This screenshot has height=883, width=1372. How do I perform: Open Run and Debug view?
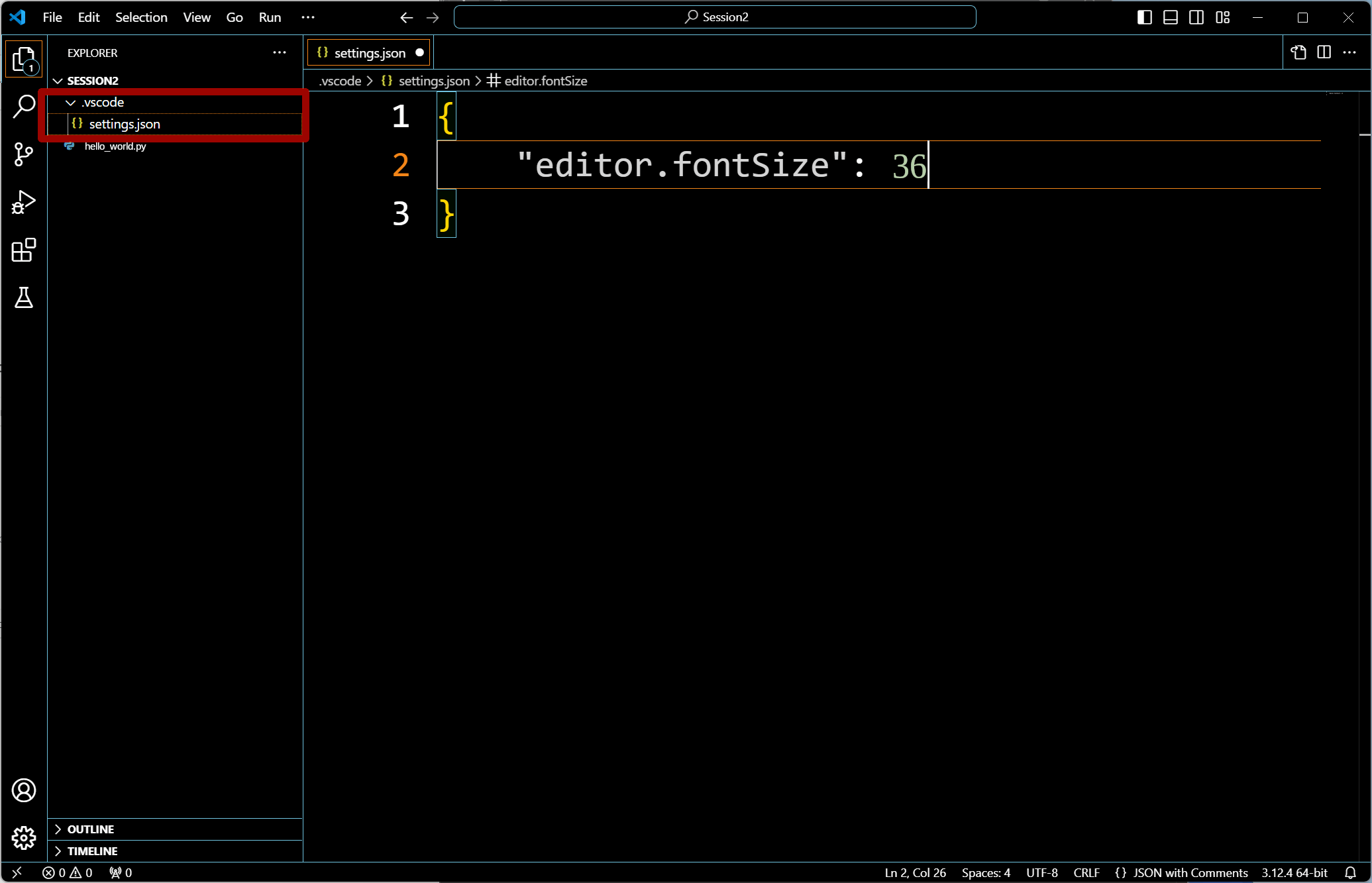[24, 202]
